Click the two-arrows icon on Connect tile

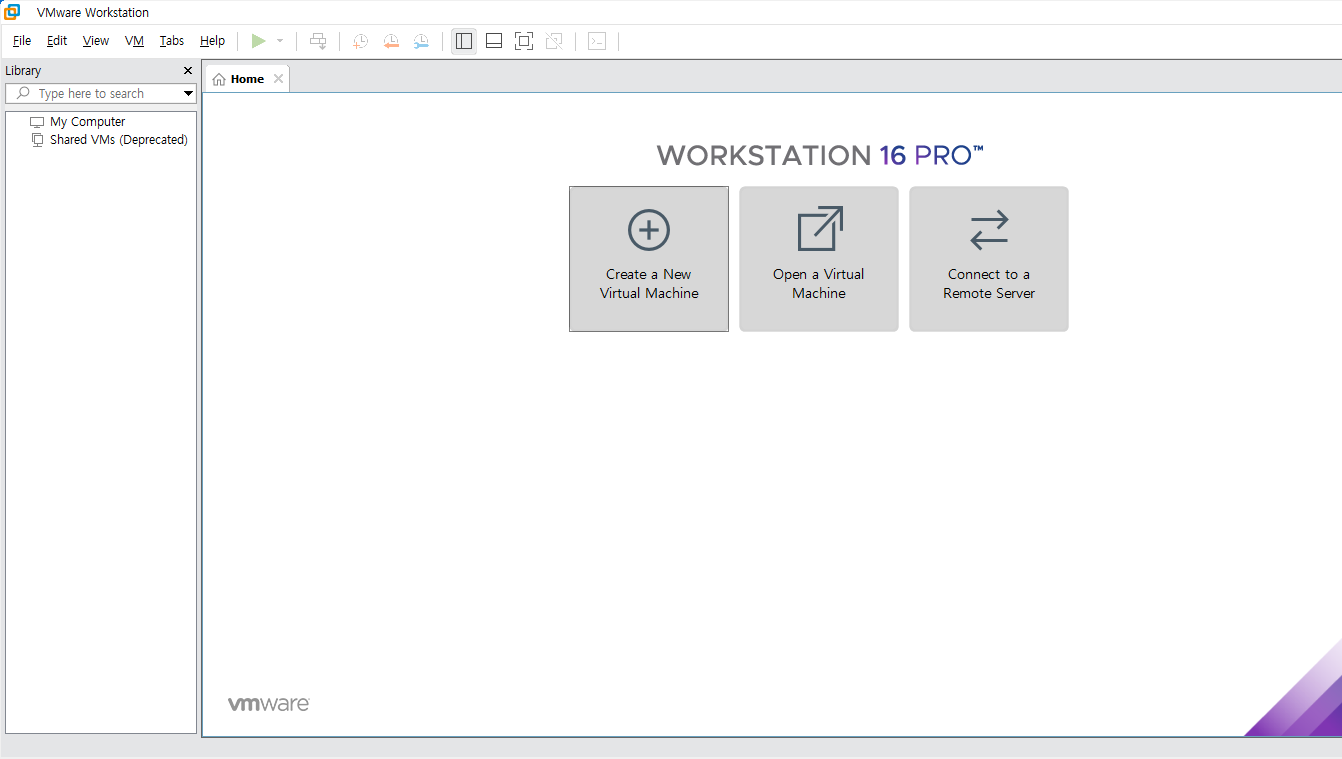(x=990, y=230)
